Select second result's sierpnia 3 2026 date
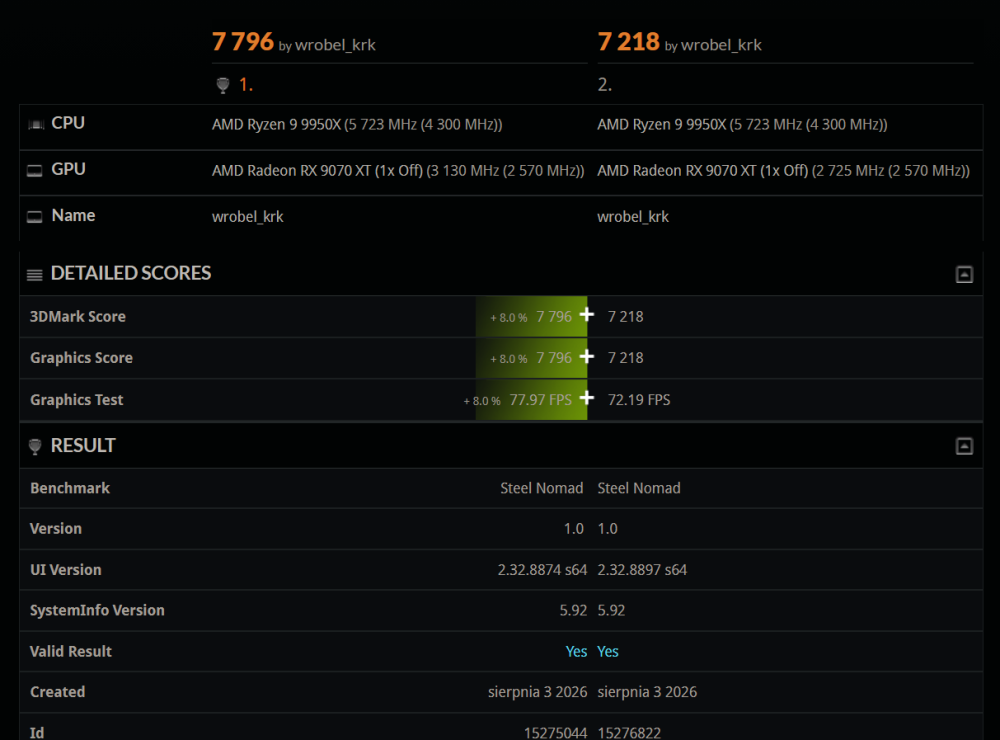This screenshot has width=1000, height=740. coord(647,692)
